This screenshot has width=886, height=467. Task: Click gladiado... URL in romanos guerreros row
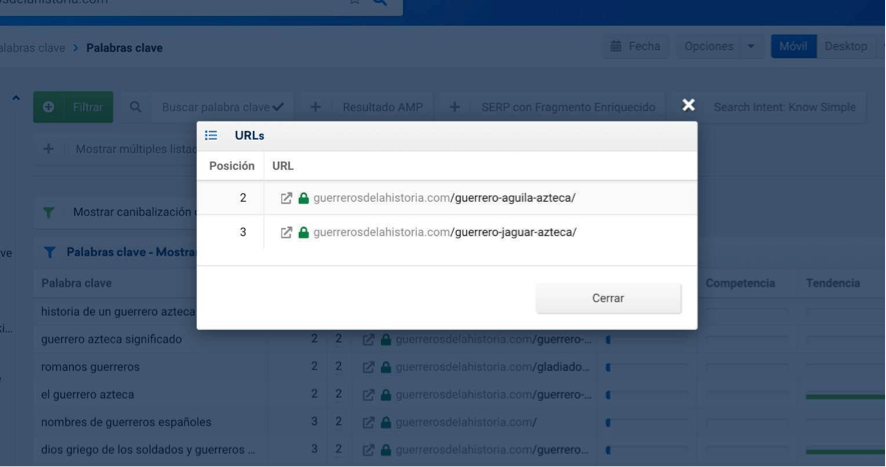(493, 367)
